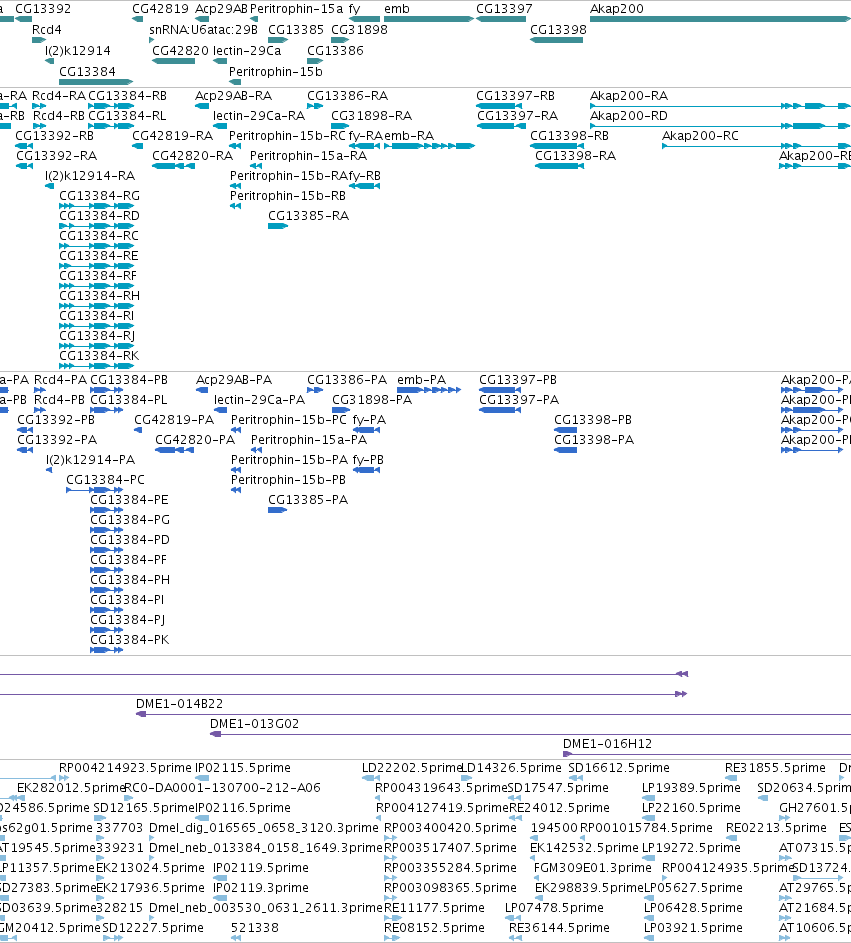Click the Acp29AB-RA transcript label
The height and width of the screenshot is (943, 851).
233,96
